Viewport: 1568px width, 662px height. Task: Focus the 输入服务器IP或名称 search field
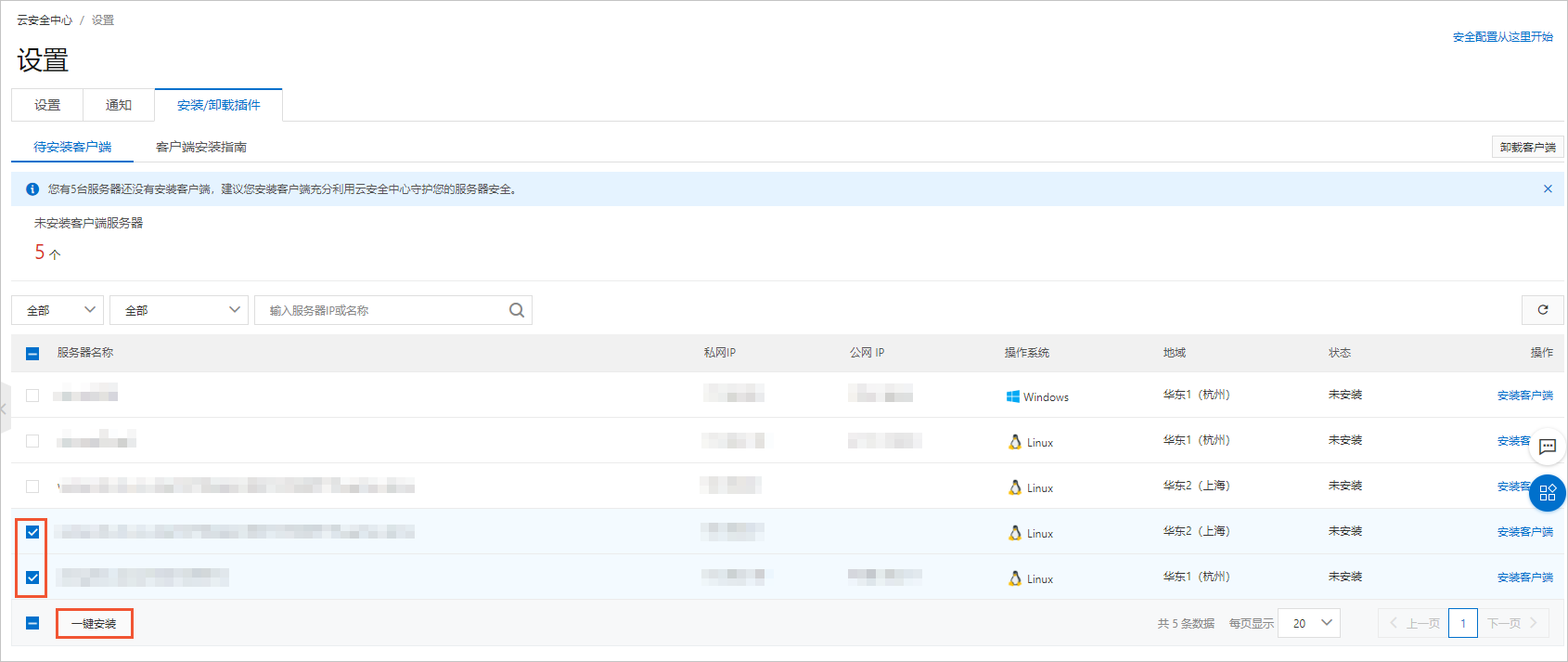(392, 310)
